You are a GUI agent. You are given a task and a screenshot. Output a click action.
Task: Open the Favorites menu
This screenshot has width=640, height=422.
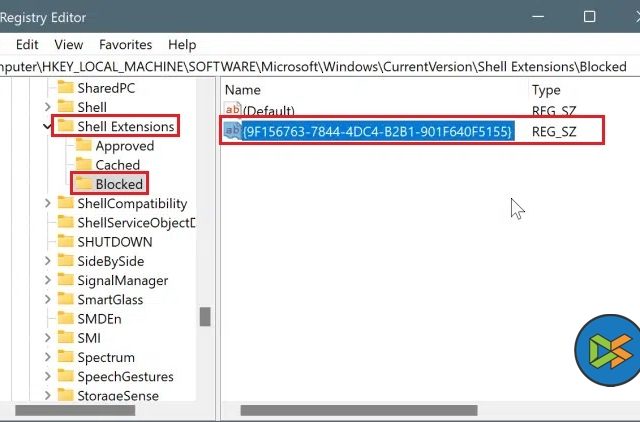[x=125, y=44]
